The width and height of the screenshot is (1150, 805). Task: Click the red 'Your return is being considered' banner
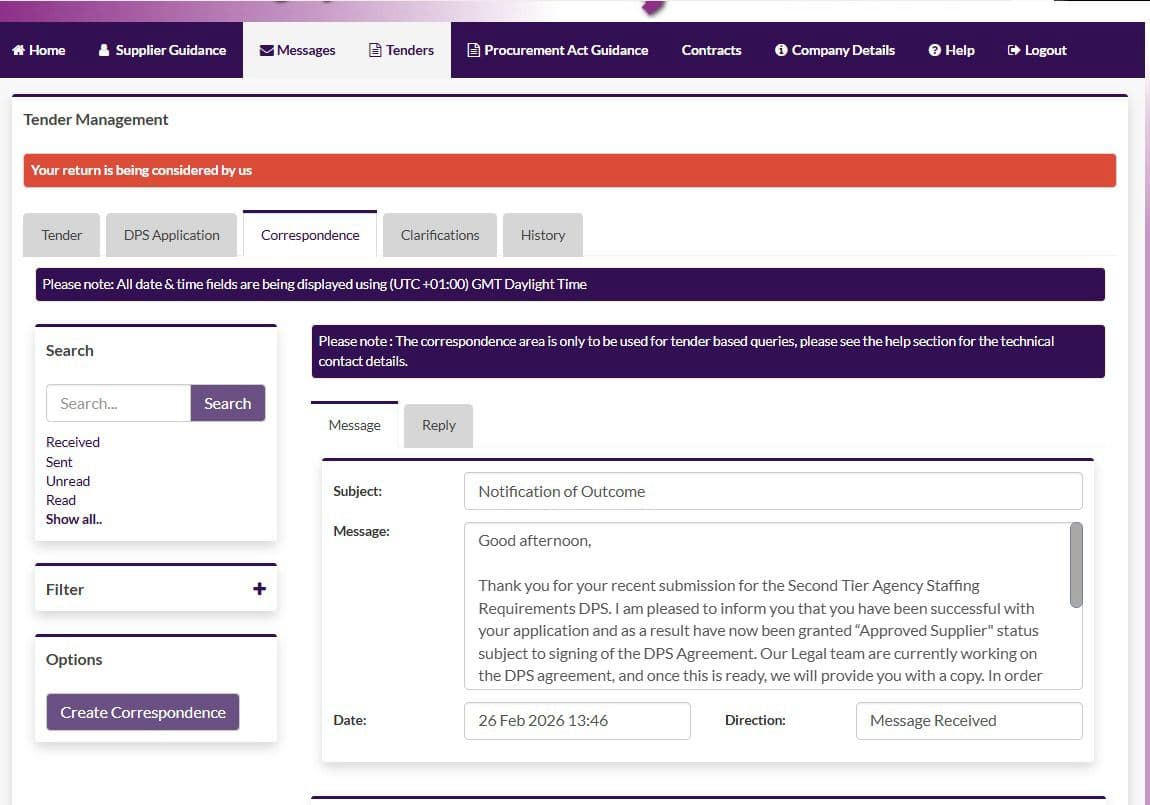(570, 170)
